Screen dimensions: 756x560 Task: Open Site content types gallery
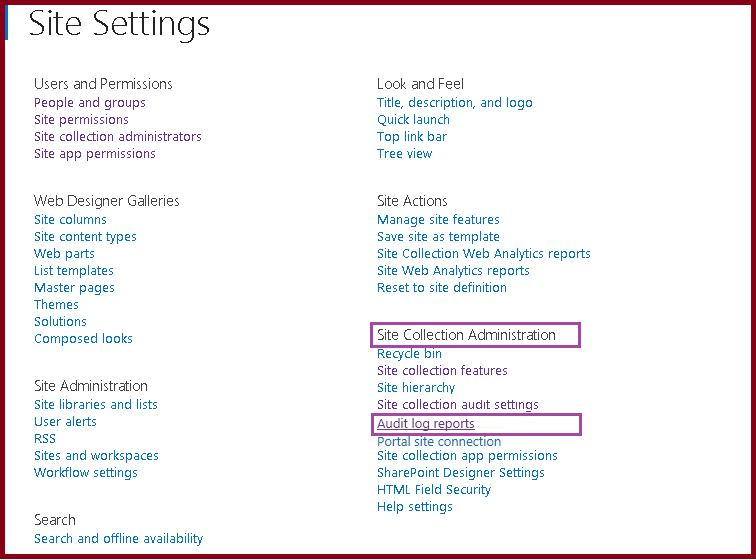click(x=85, y=237)
